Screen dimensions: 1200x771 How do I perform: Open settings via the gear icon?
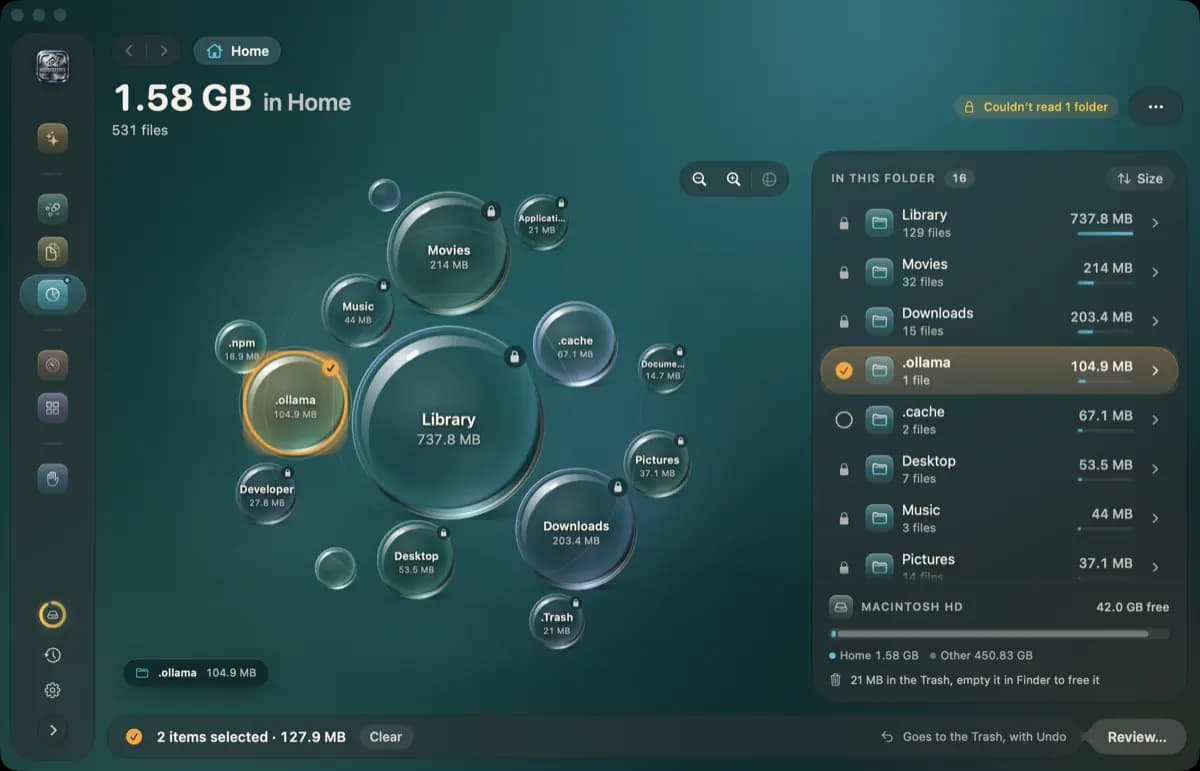point(53,690)
